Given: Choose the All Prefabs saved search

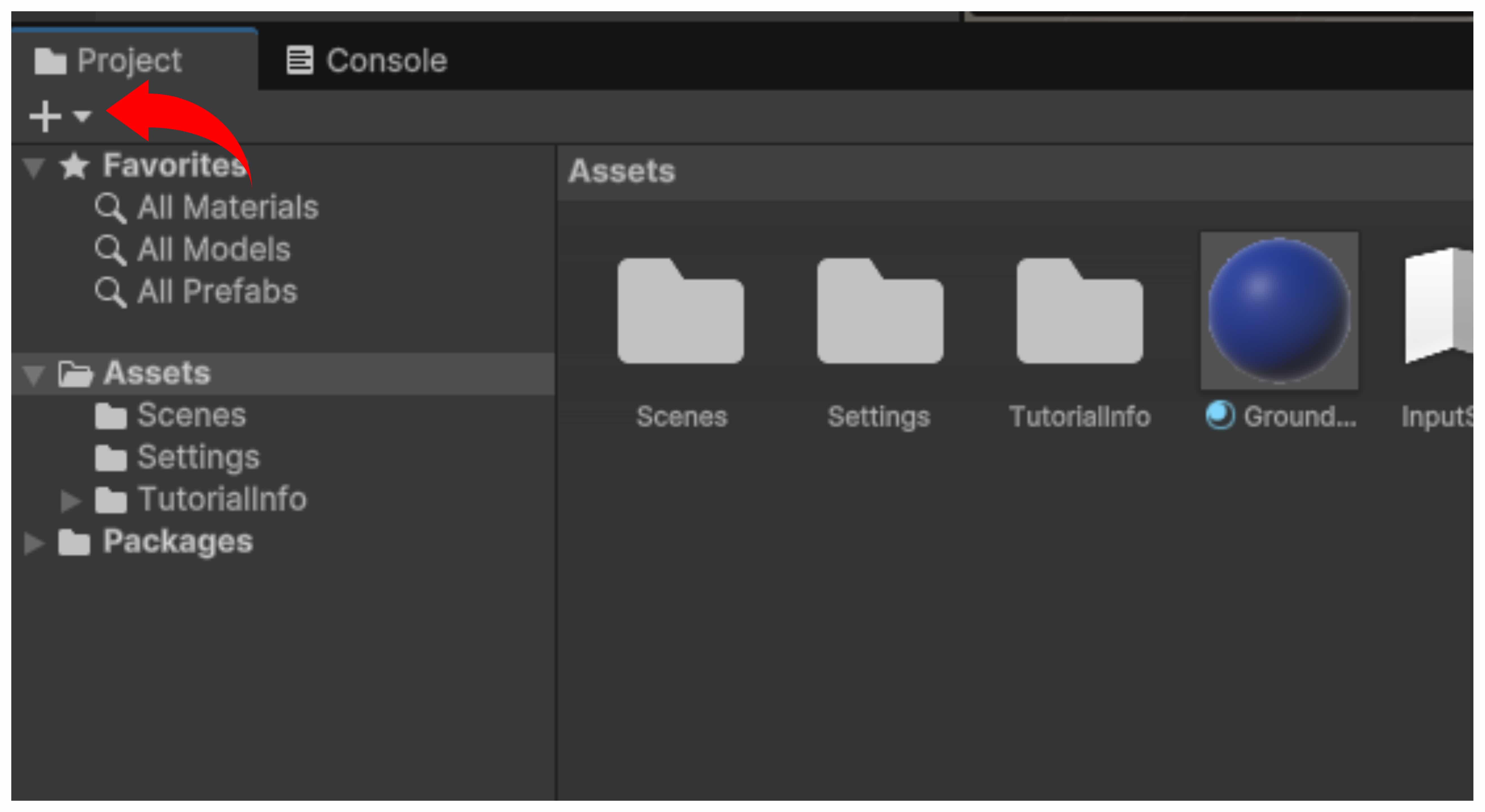Looking at the screenshot, I should click(x=217, y=292).
